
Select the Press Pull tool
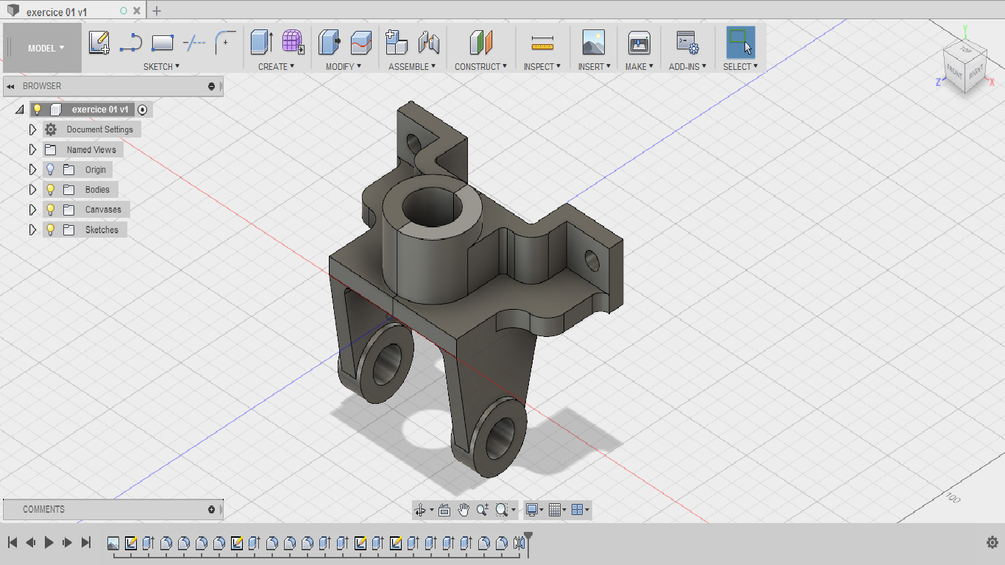point(329,42)
